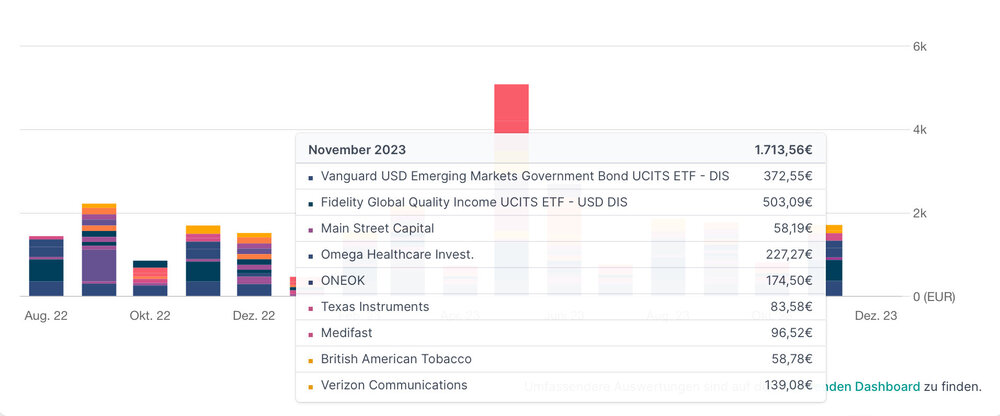Select the Aug. 22 stacked bar
1000x416 pixels.
[x=46, y=267]
